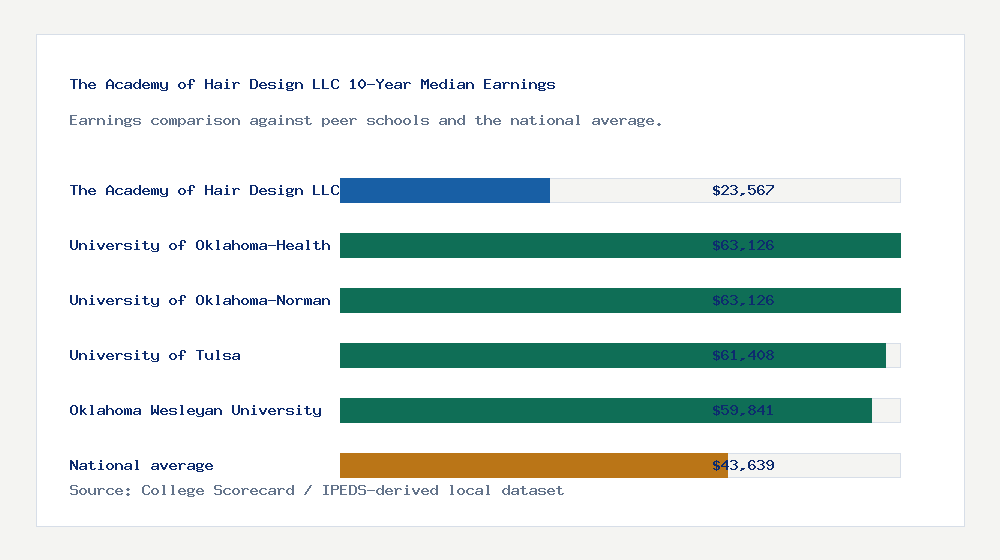Click the '$63,126' value for Oklahoma-Health
This screenshot has height=560, width=1000.
[x=743, y=246]
